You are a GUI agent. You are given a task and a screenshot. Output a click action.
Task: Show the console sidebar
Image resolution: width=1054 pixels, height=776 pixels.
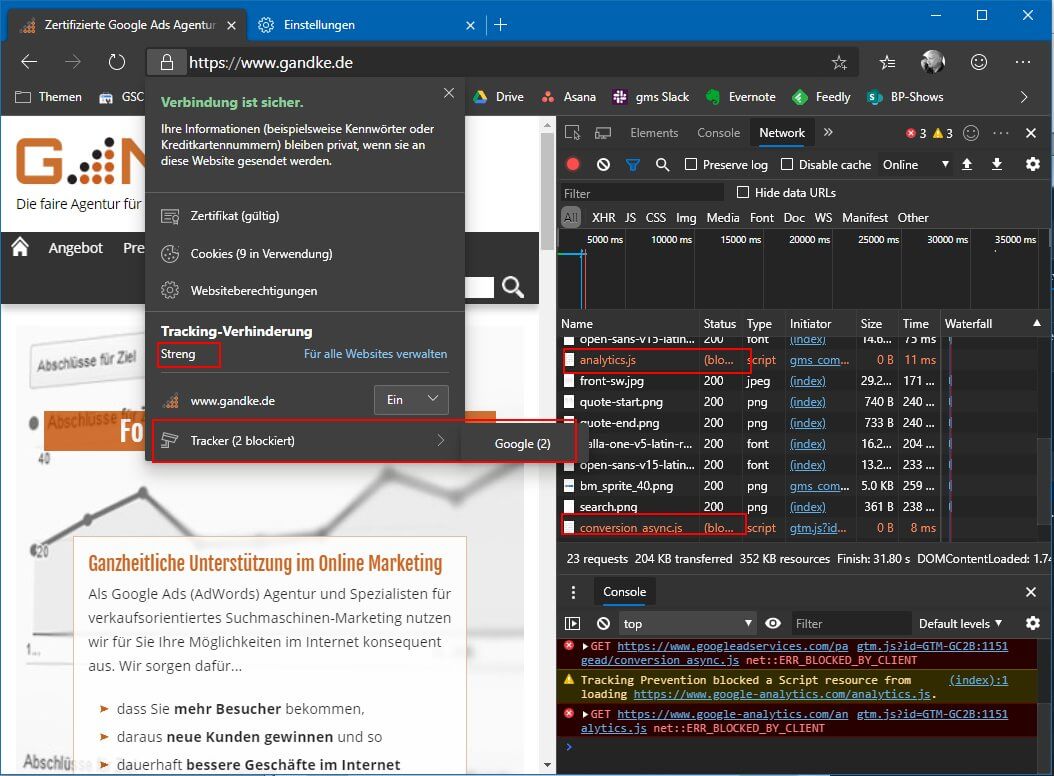coord(572,623)
